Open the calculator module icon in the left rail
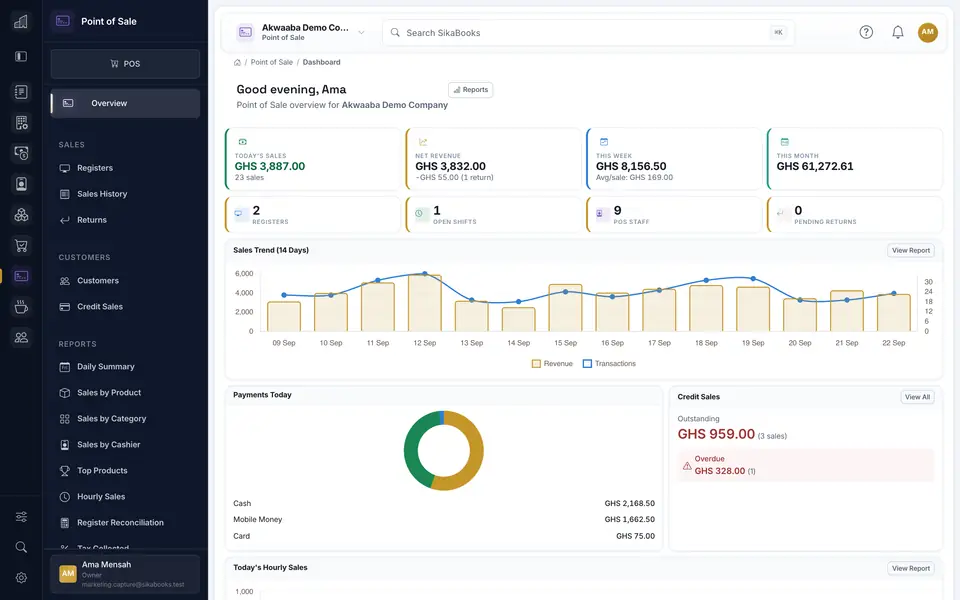Image resolution: width=960 pixels, height=600 pixels. pos(21,122)
